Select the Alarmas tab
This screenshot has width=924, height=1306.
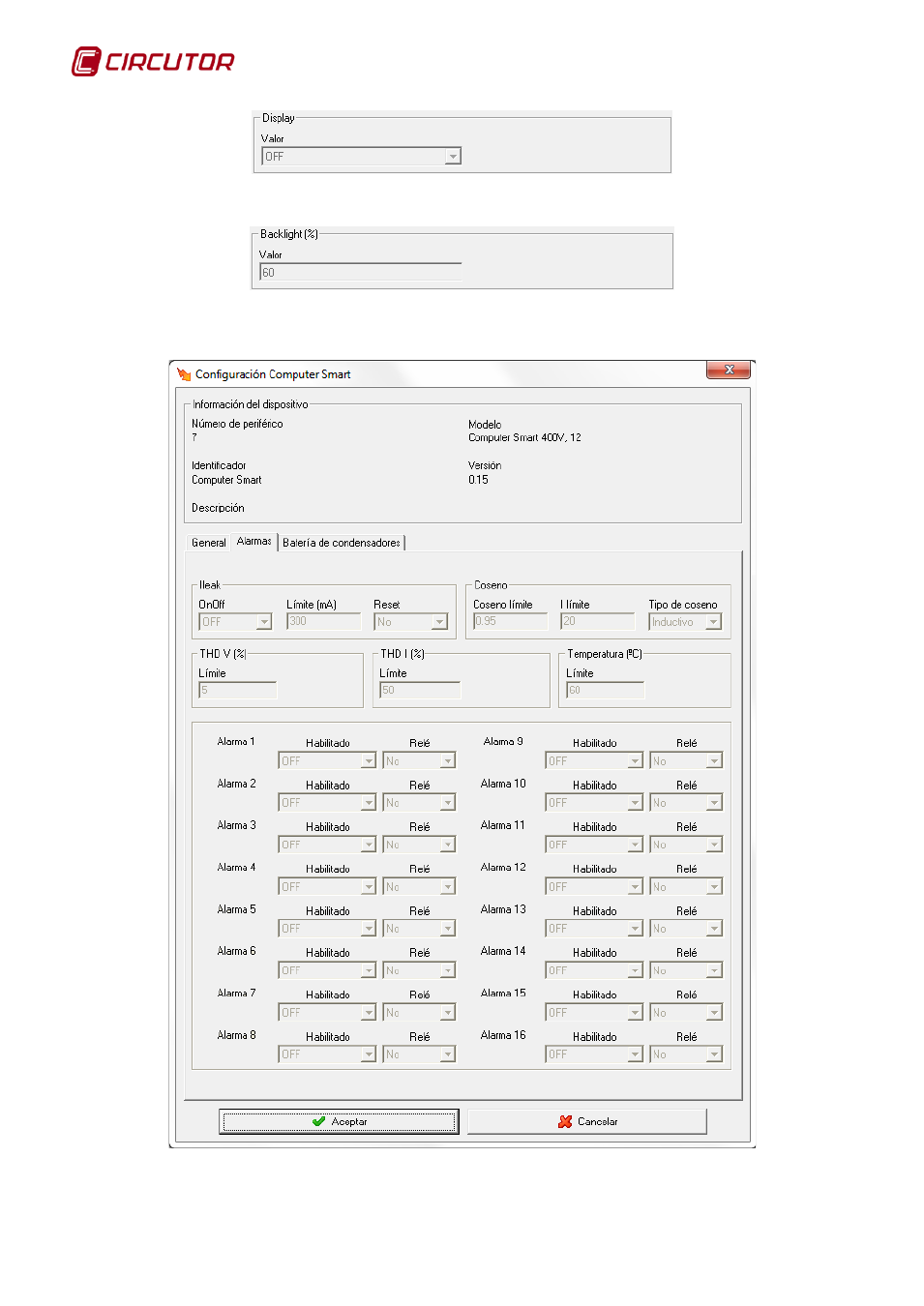click(x=254, y=542)
